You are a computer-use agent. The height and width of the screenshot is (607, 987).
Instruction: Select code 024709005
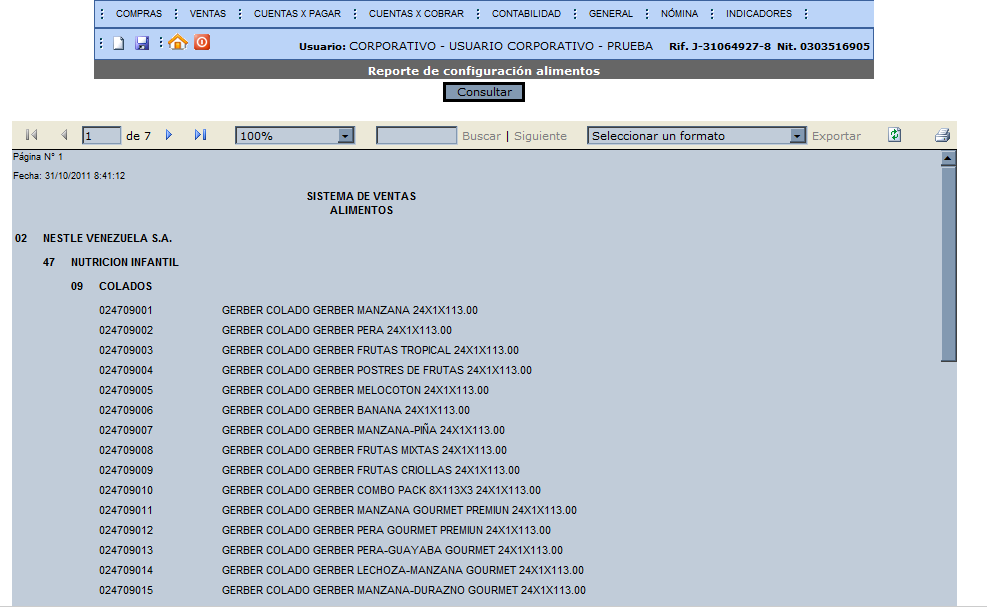126,390
